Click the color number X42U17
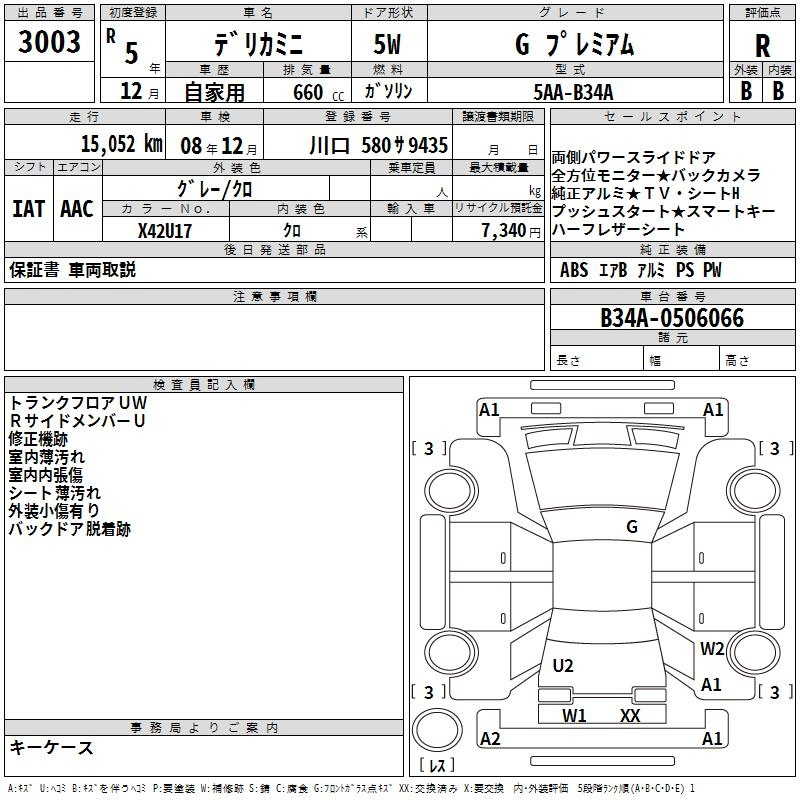This screenshot has height=800, width=800. [x=164, y=229]
